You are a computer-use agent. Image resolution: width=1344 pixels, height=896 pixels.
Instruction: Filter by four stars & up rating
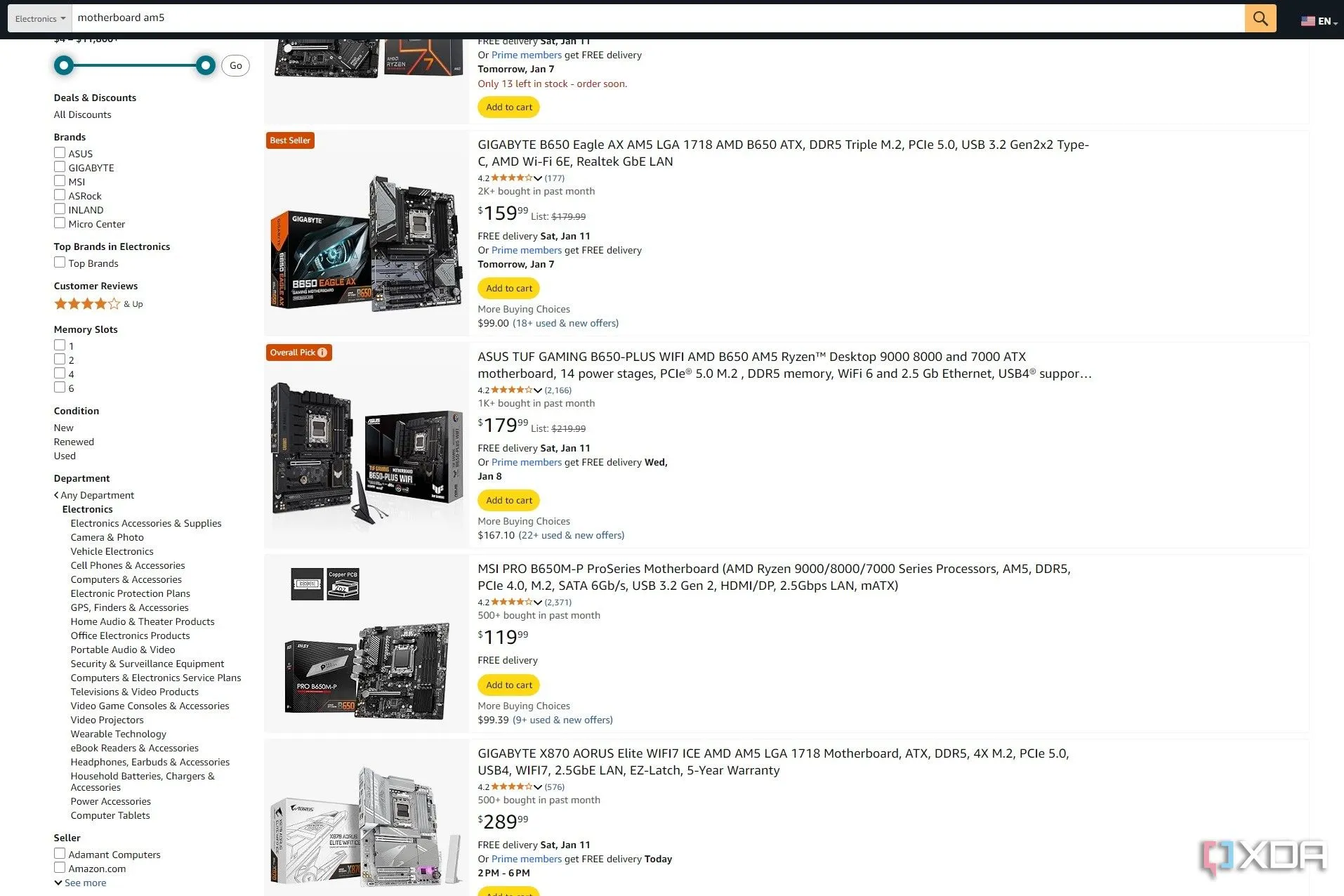(98, 304)
